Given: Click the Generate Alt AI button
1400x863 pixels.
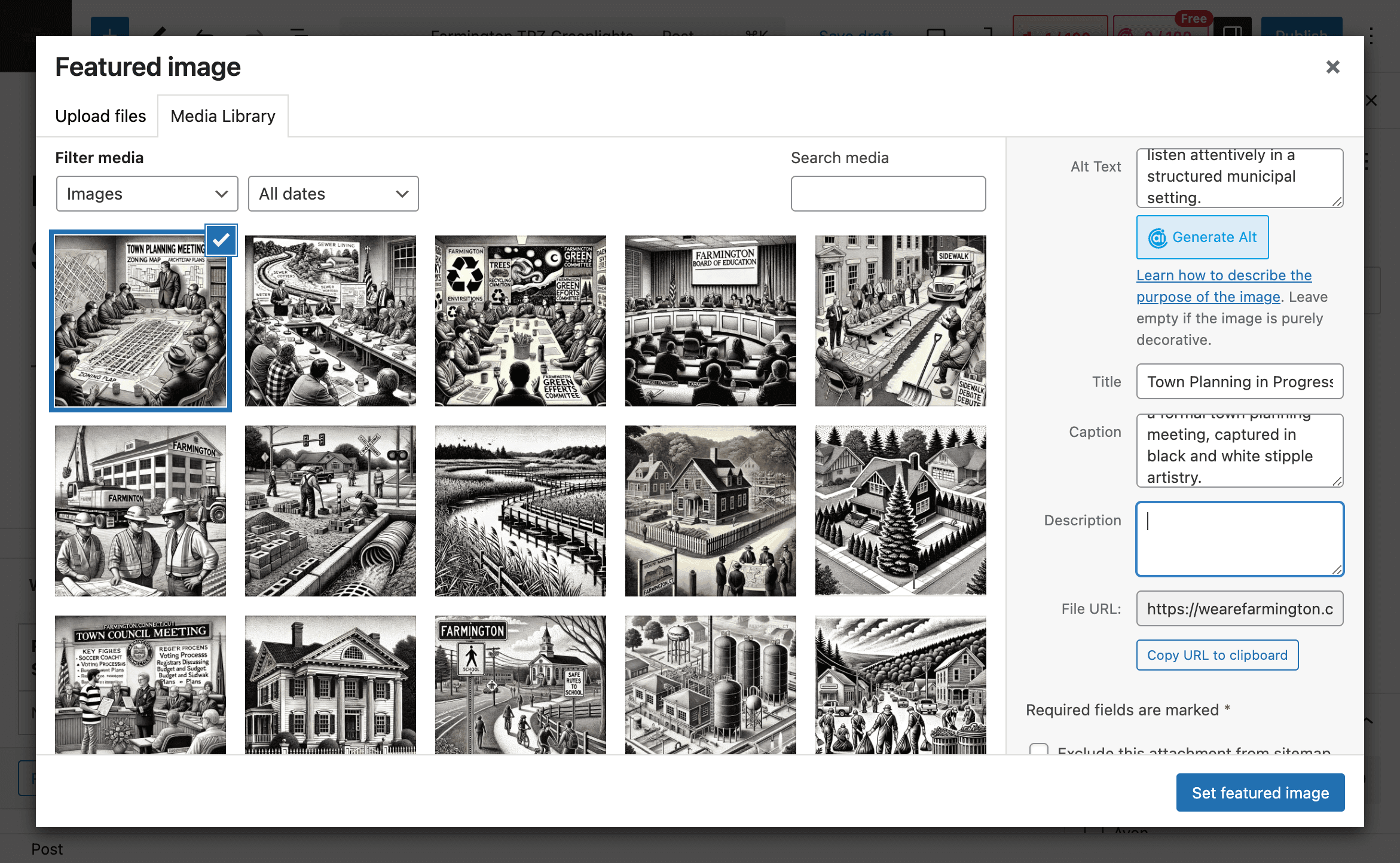Looking at the screenshot, I should click(x=1202, y=237).
